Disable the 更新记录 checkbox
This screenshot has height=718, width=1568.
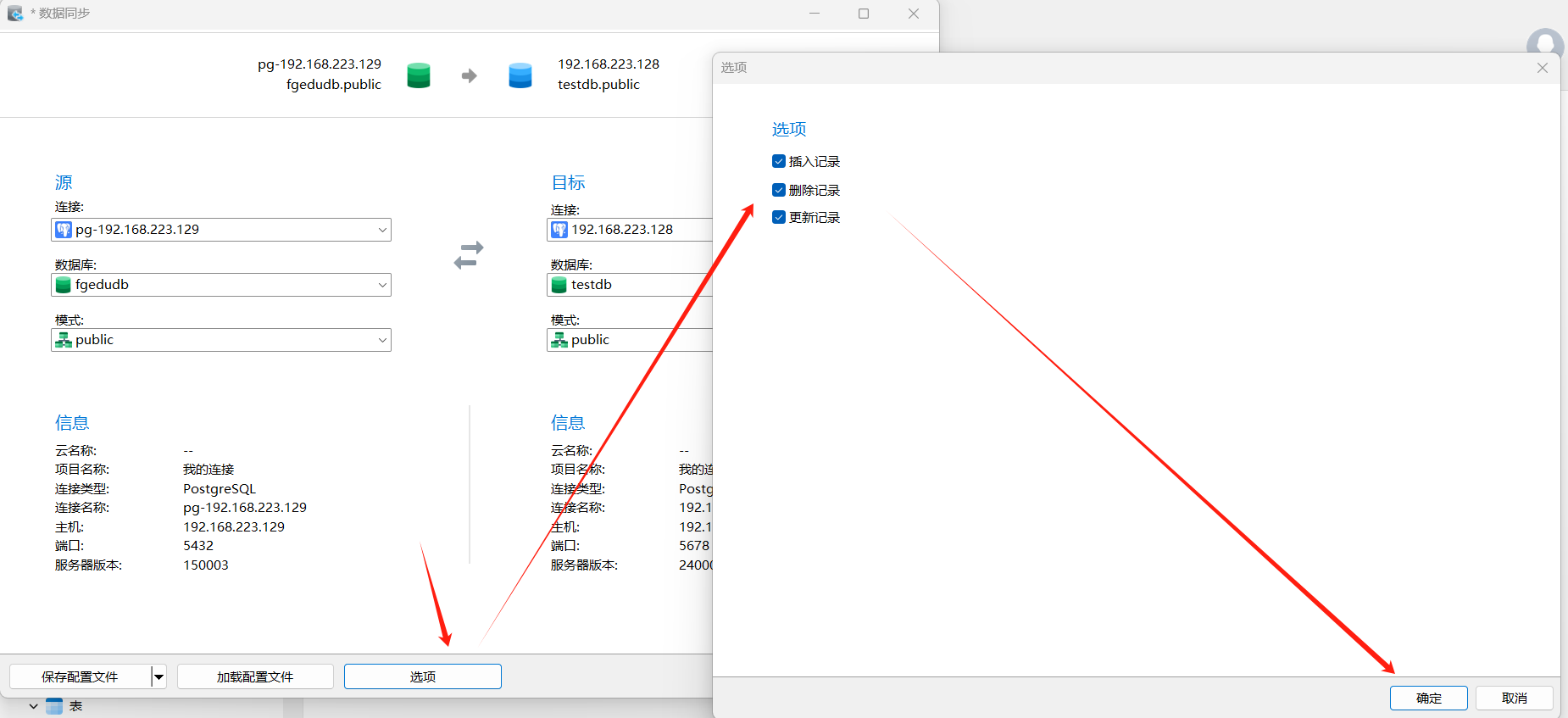(779, 217)
